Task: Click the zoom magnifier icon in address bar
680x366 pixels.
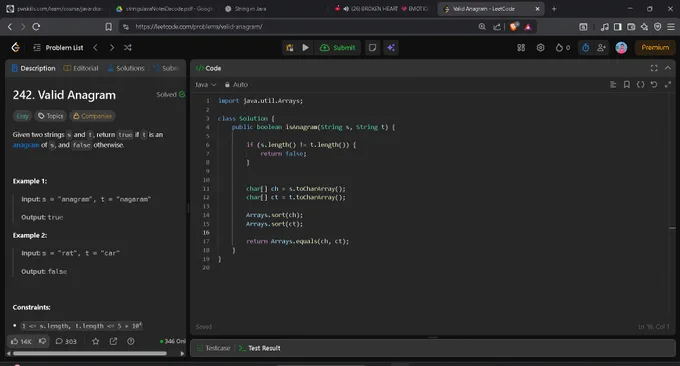Action: point(482,27)
